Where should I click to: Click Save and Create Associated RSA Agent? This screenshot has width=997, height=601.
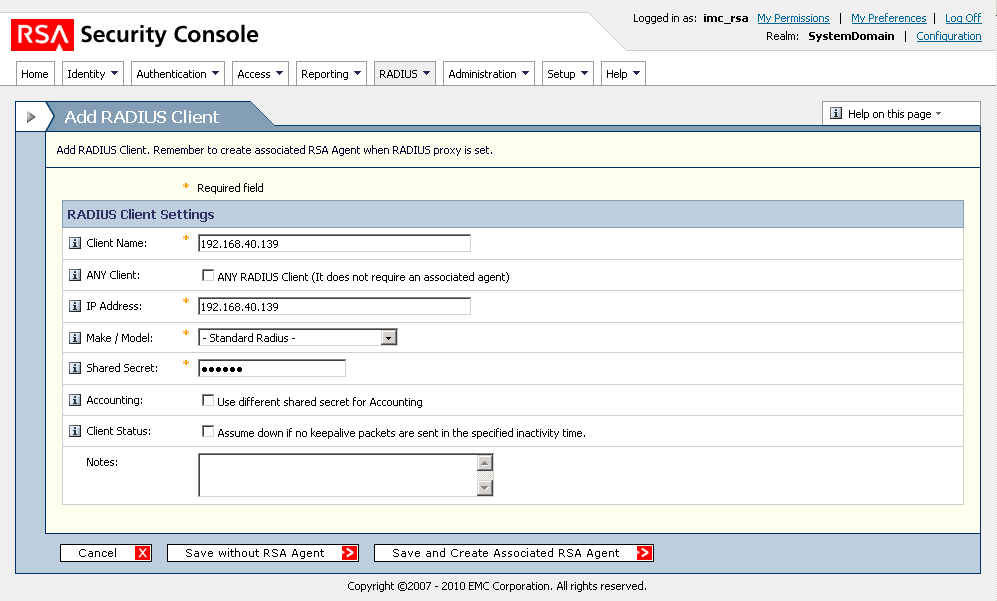click(x=514, y=553)
